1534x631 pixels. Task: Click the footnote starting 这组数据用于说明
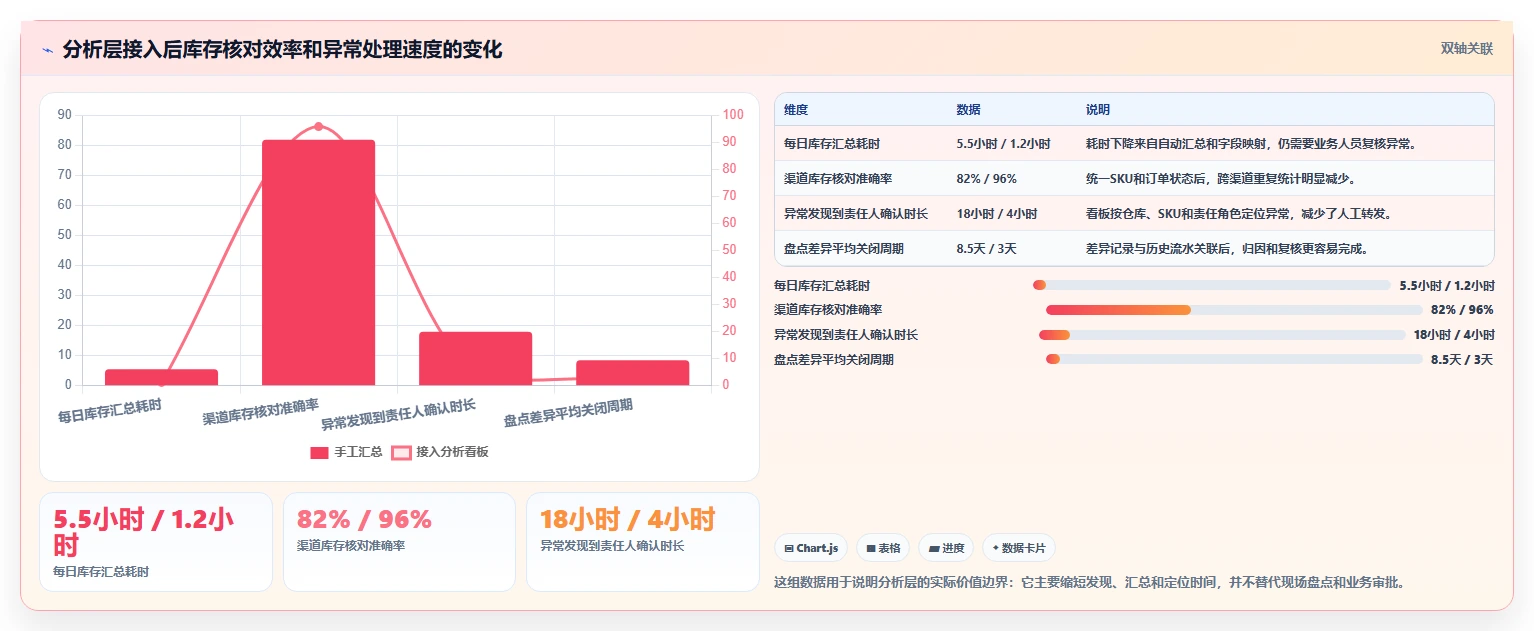(x=1090, y=582)
